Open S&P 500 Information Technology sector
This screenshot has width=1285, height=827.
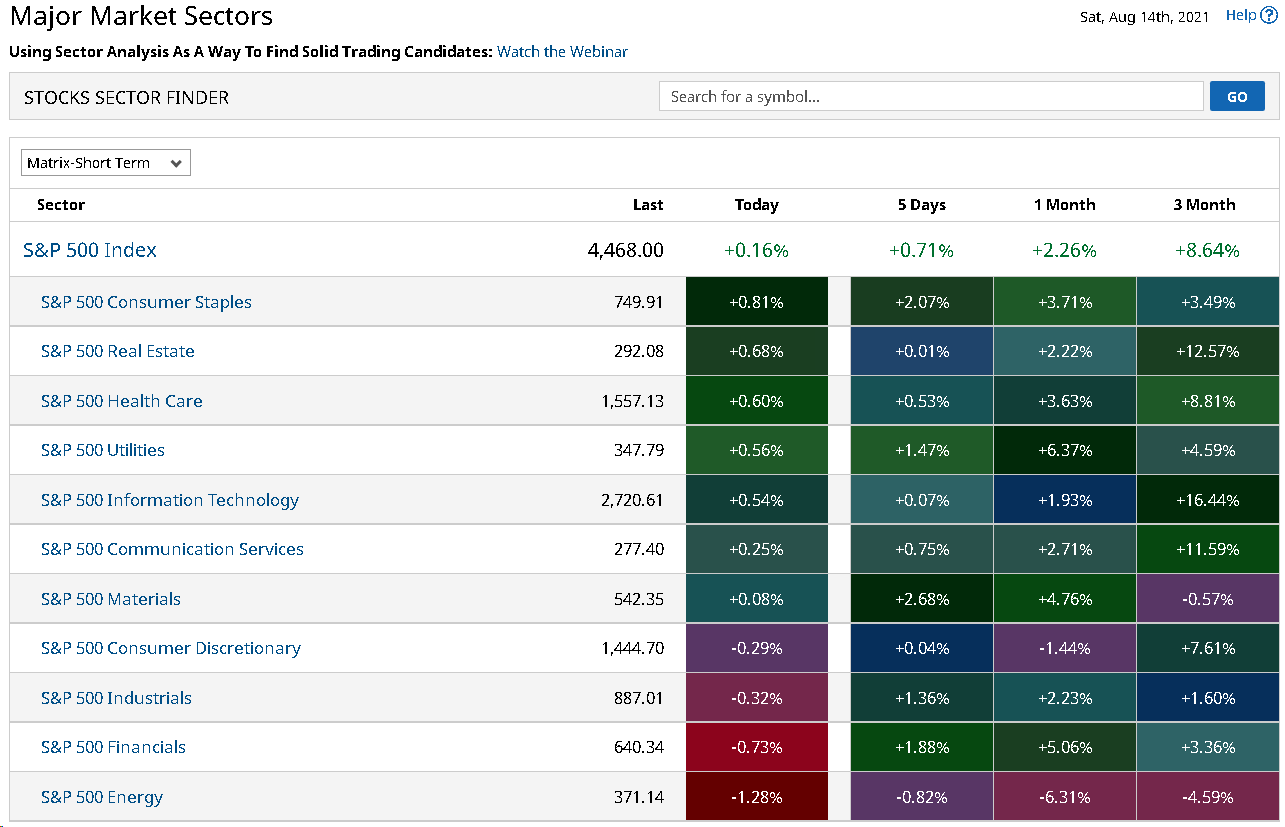click(x=170, y=500)
